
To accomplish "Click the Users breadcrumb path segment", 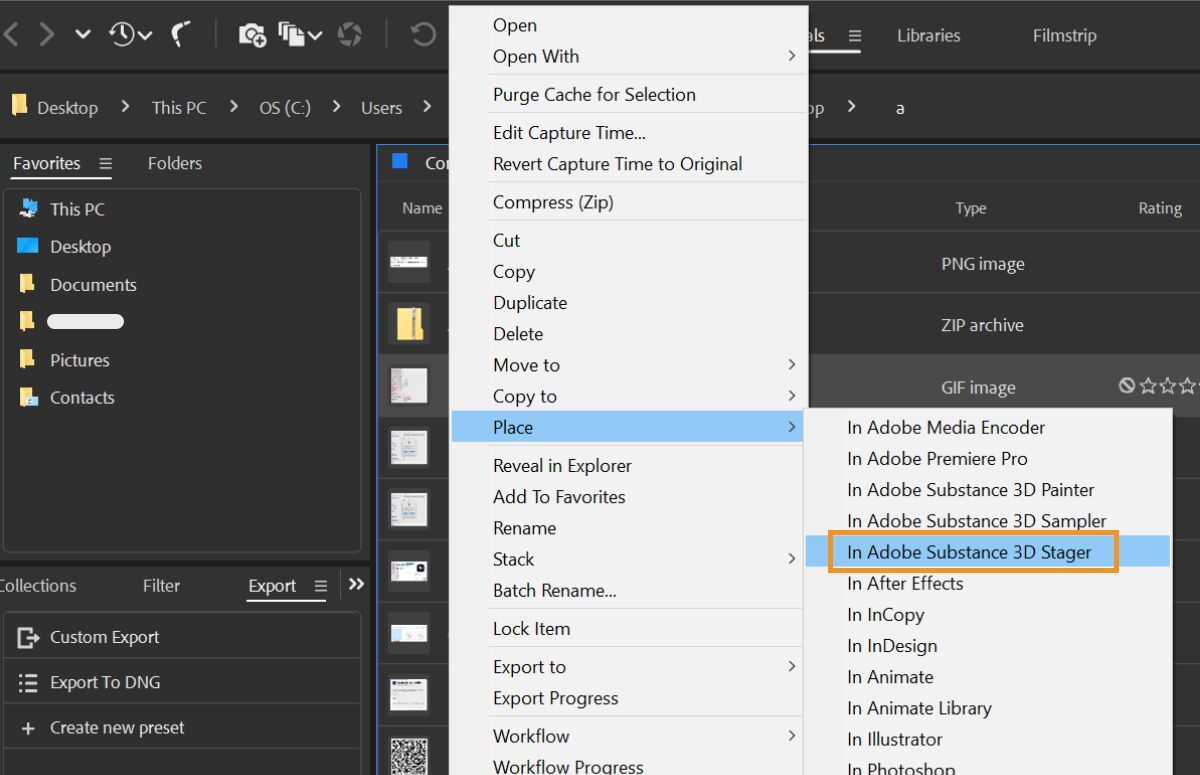I will 381,108.
